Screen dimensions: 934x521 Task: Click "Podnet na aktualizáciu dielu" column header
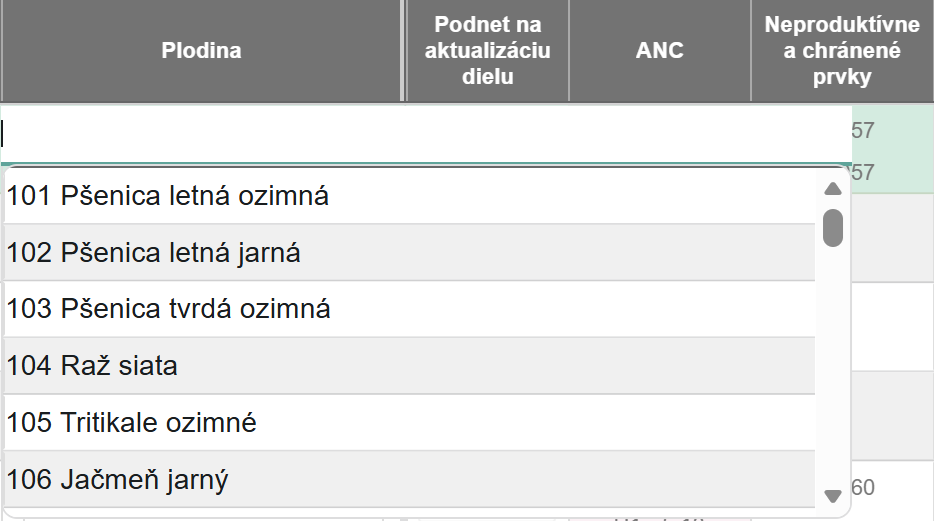487,50
